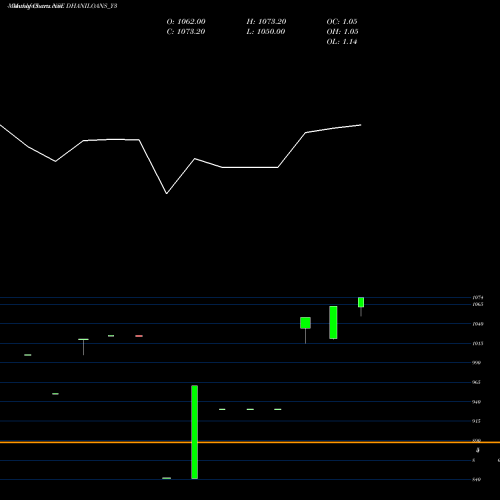Click the high value H: 1073.20
The height and width of the screenshot is (500, 500).
pos(266,22)
